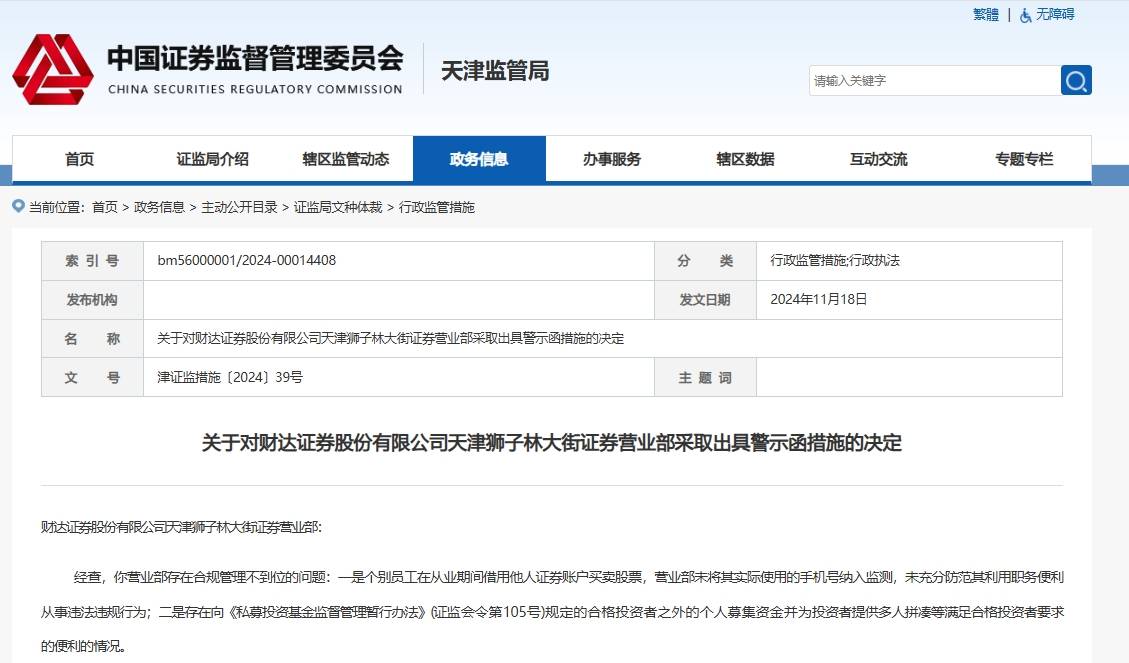Switch to Traditional Chinese via 繁體 link
The height and width of the screenshot is (663, 1129).
pyautogui.click(x=986, y=14)
